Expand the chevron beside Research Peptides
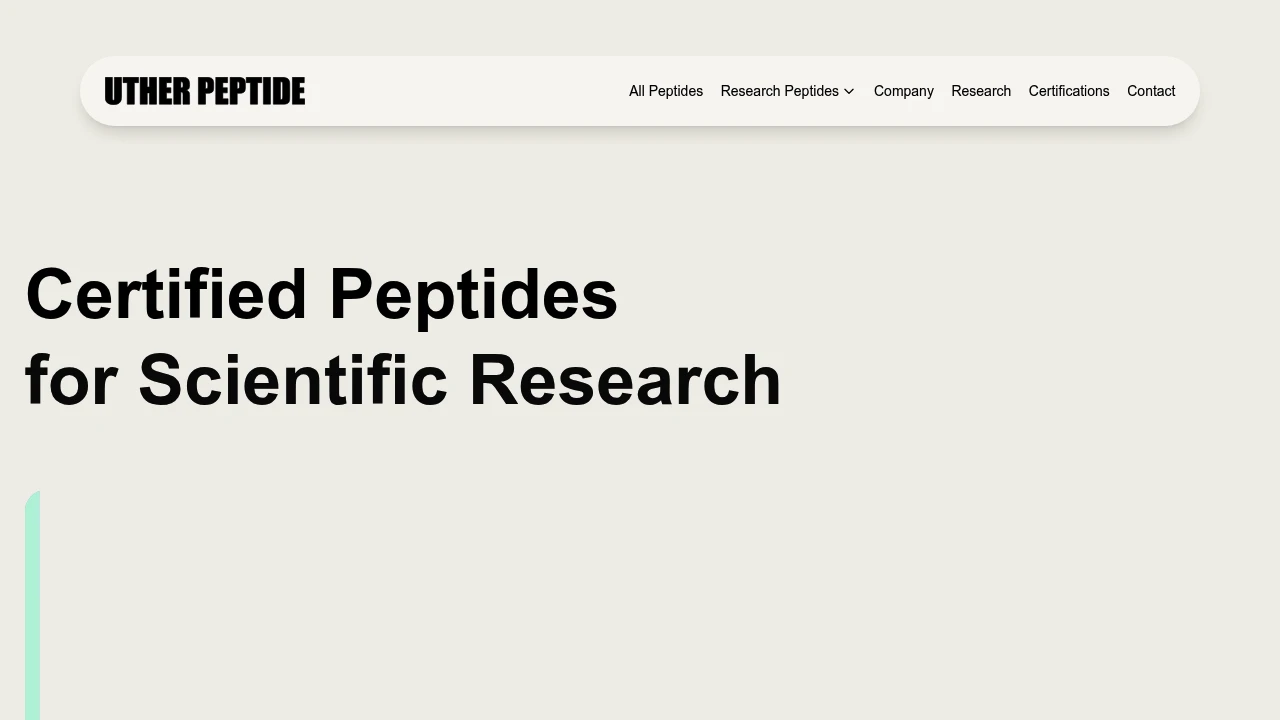The width and height of the screenshot is (1280, 720). click(x=849, y=92)
